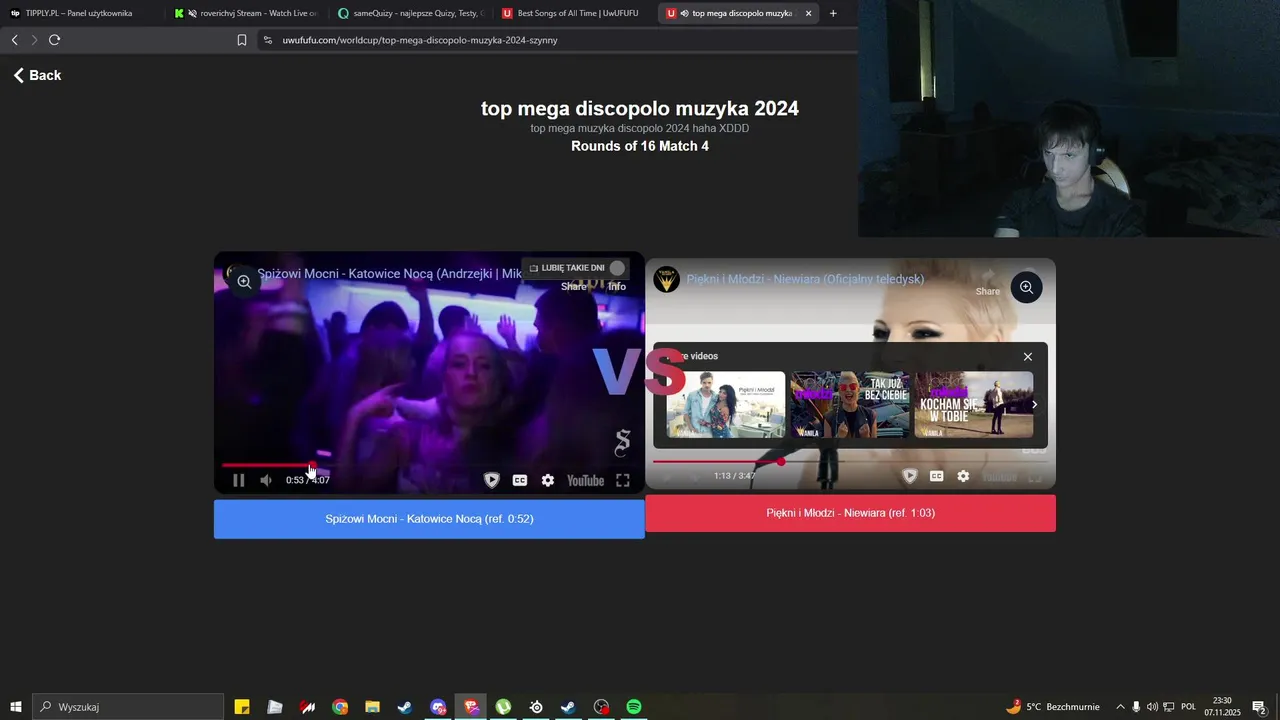Toggle captions on the left video
1280x720 pixels.
520,480
